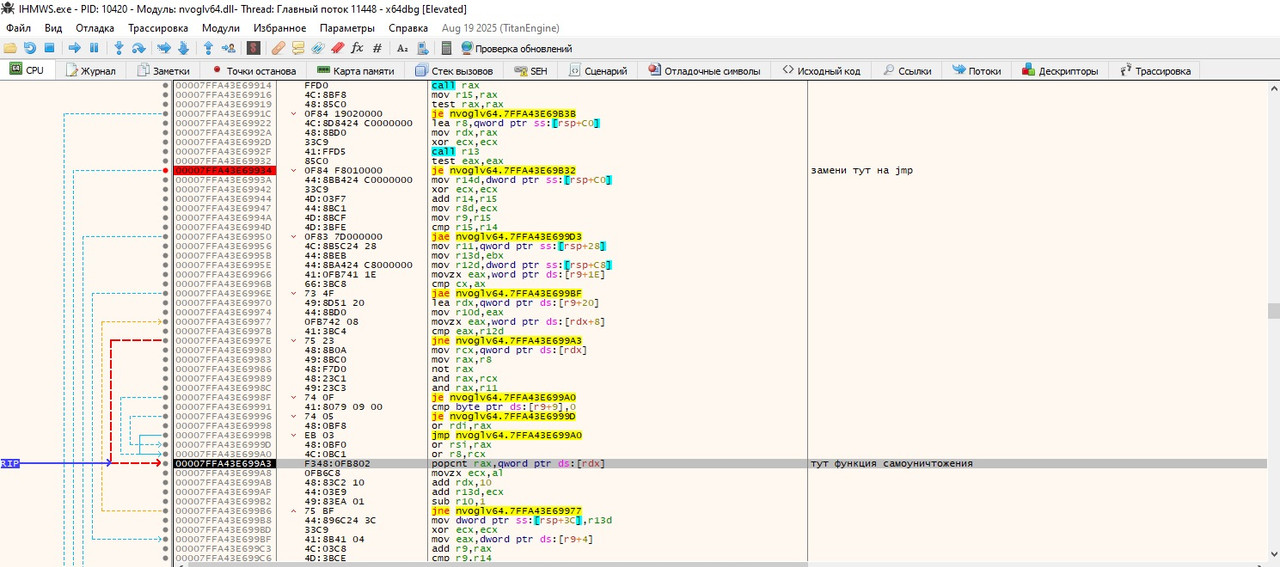Screen dimensions: 1280x567
Task: Show the bookmarks list icon
Action: click(338, 48)
